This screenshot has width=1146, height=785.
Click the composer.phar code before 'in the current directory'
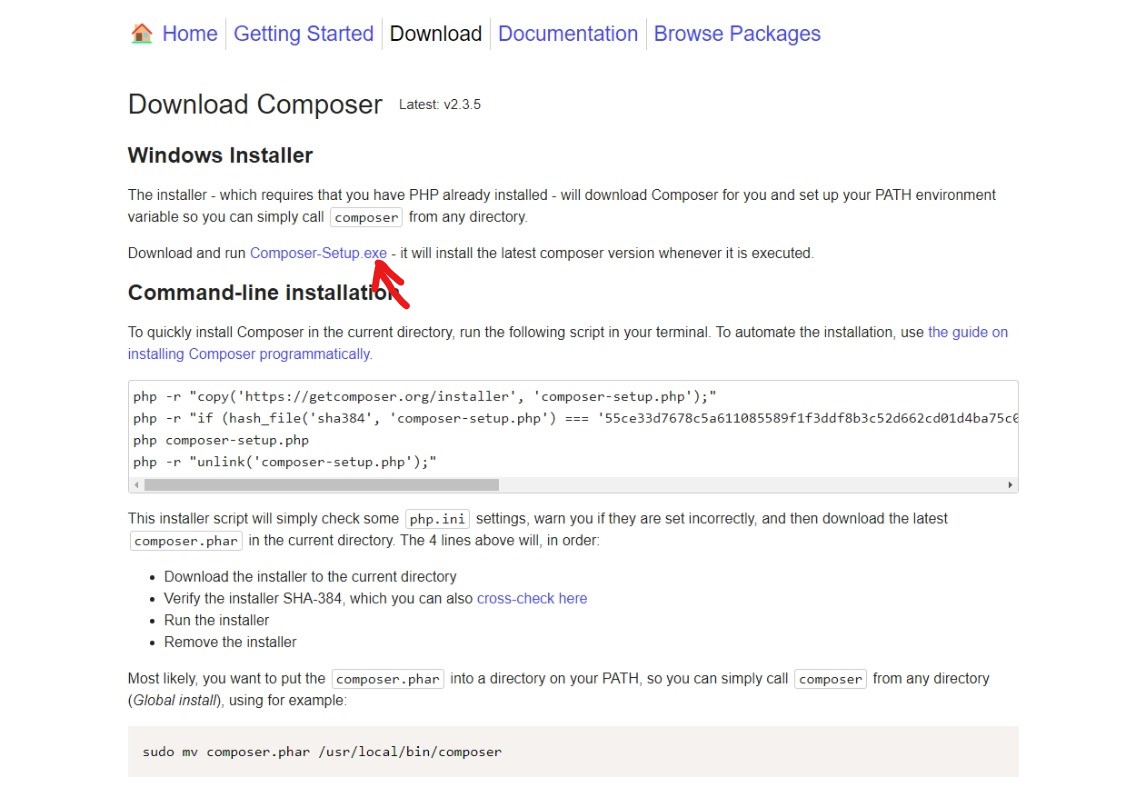186,541
